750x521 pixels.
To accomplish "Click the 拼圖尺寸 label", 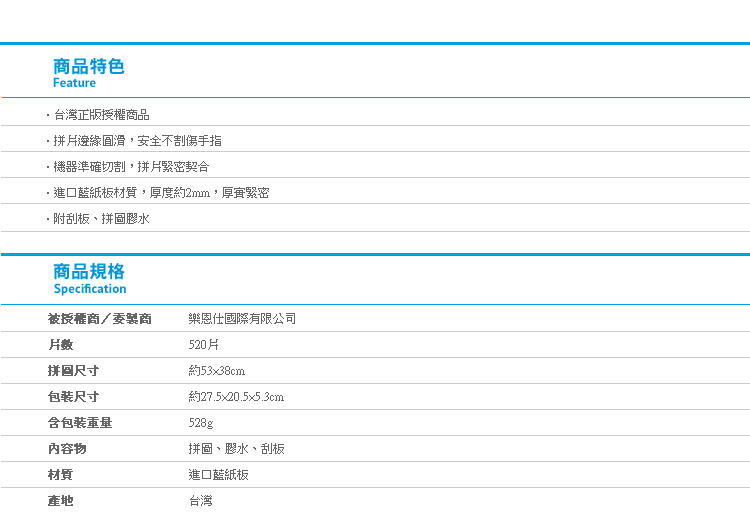I will 73,371.
